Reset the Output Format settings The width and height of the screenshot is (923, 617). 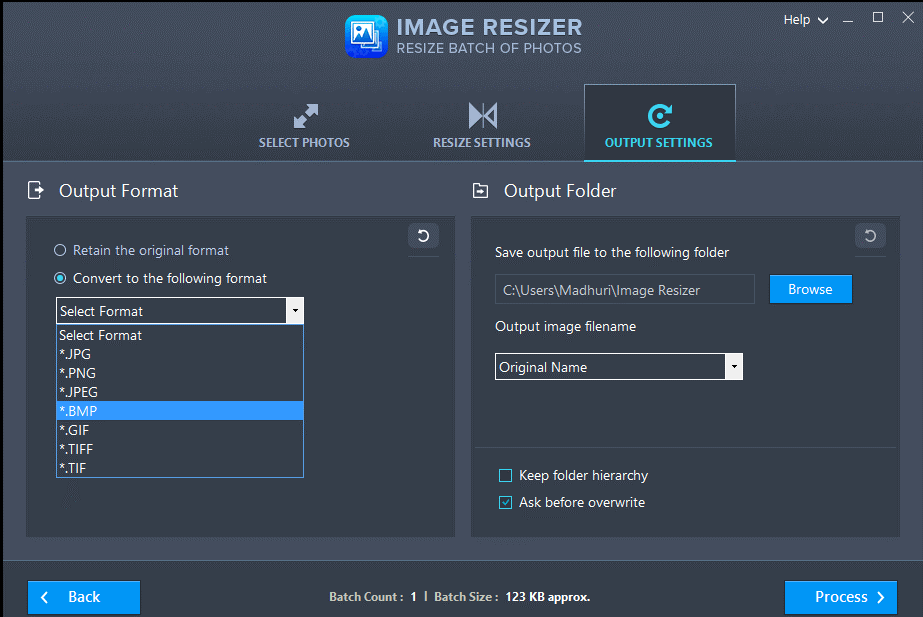[422, 236]
